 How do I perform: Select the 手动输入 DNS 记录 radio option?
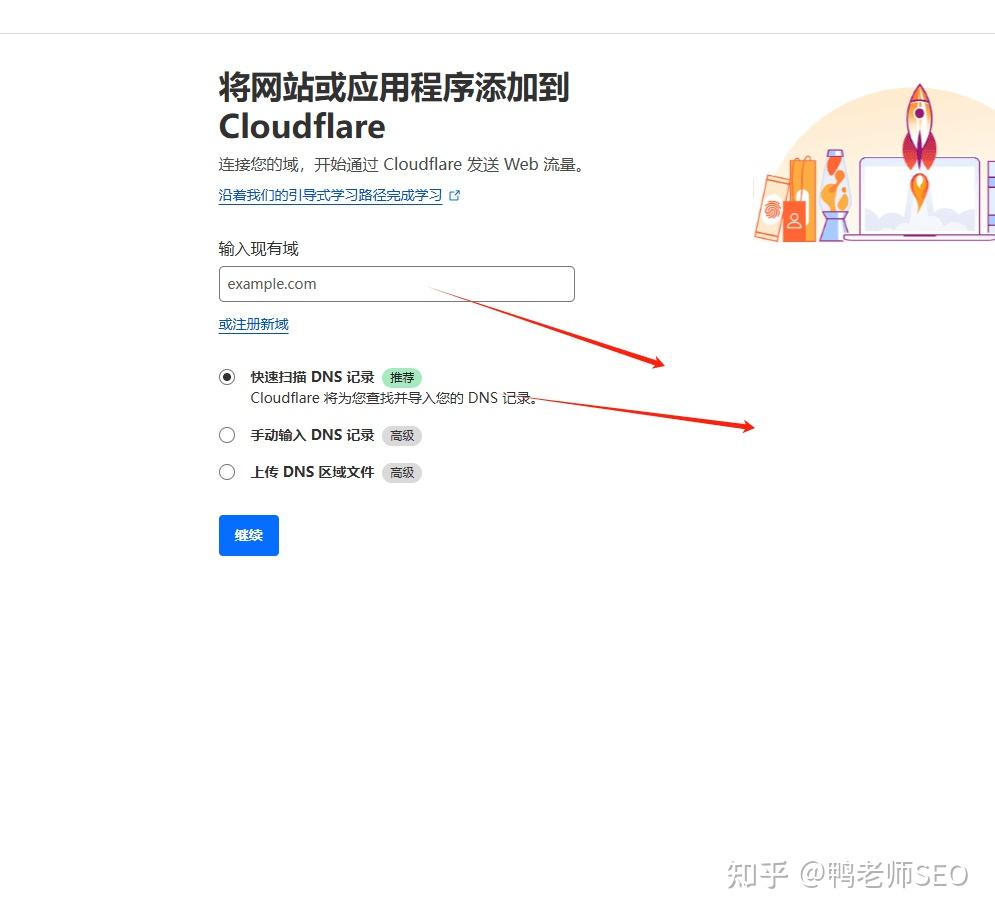click(x=227, y=434)
